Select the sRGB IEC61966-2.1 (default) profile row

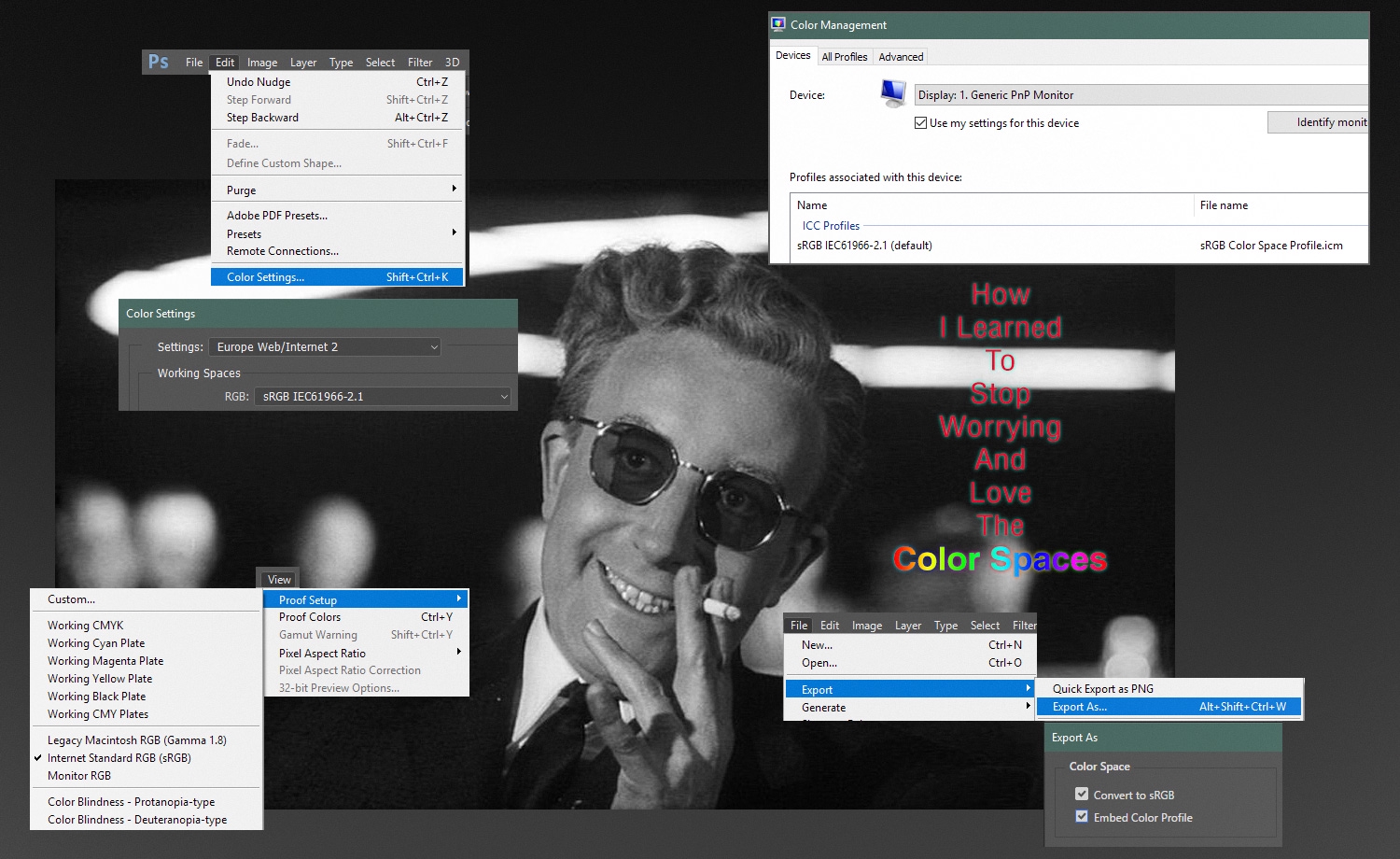(1079, 246)
